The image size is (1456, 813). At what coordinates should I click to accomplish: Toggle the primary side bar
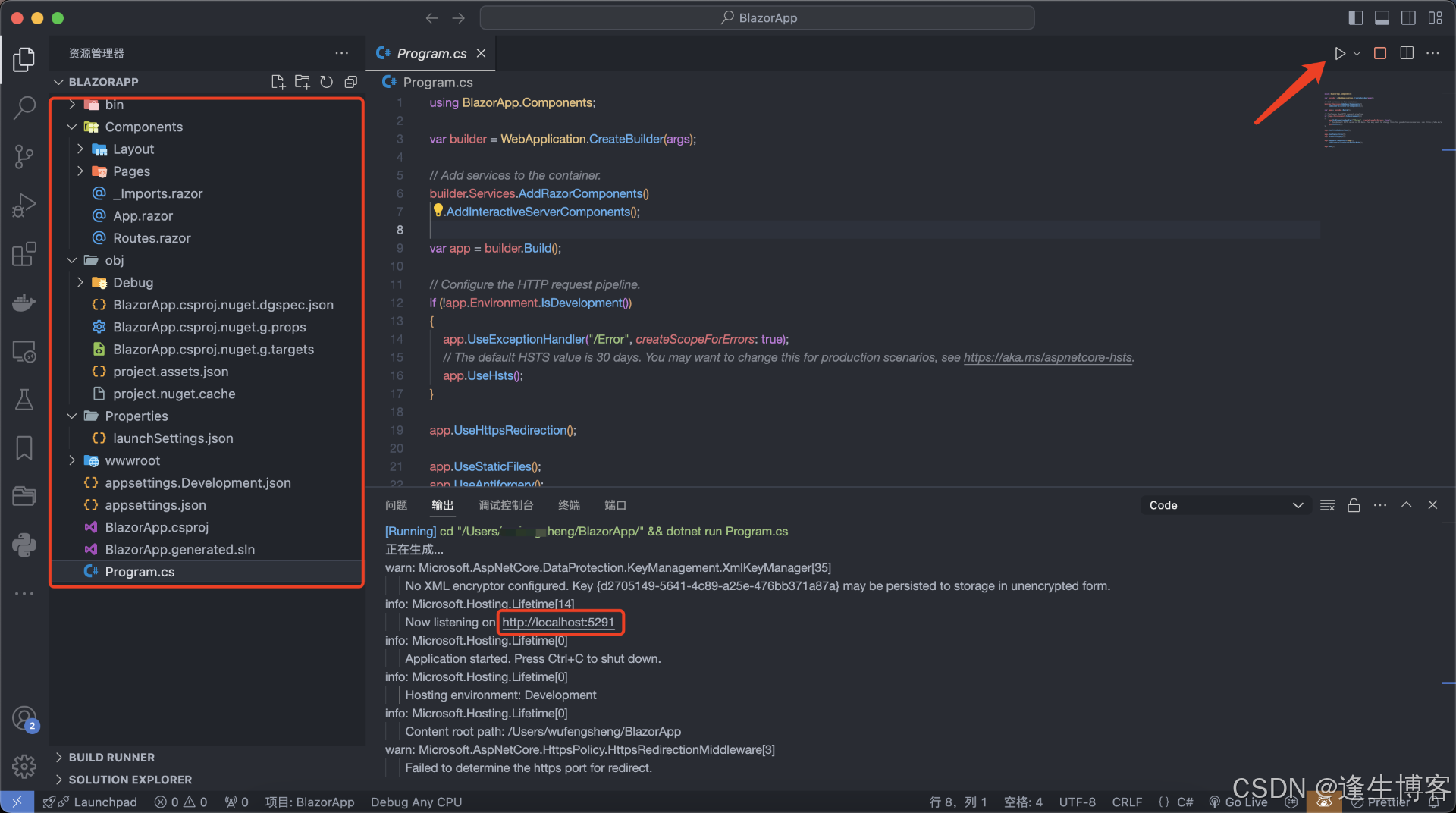[x=1356, y=17]
